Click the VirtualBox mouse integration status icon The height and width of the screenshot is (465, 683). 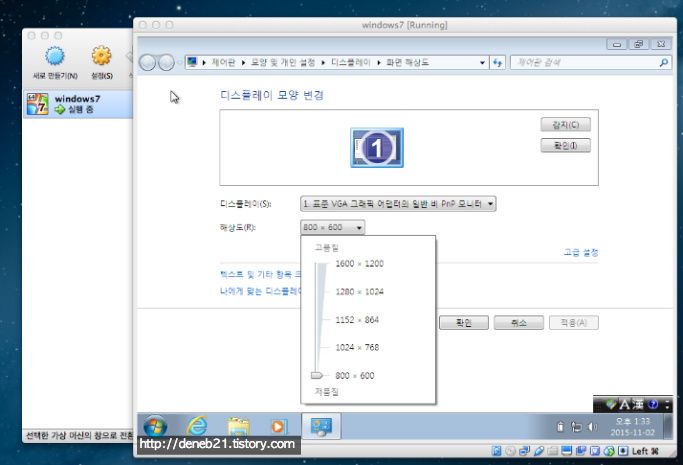pos(609,451)
